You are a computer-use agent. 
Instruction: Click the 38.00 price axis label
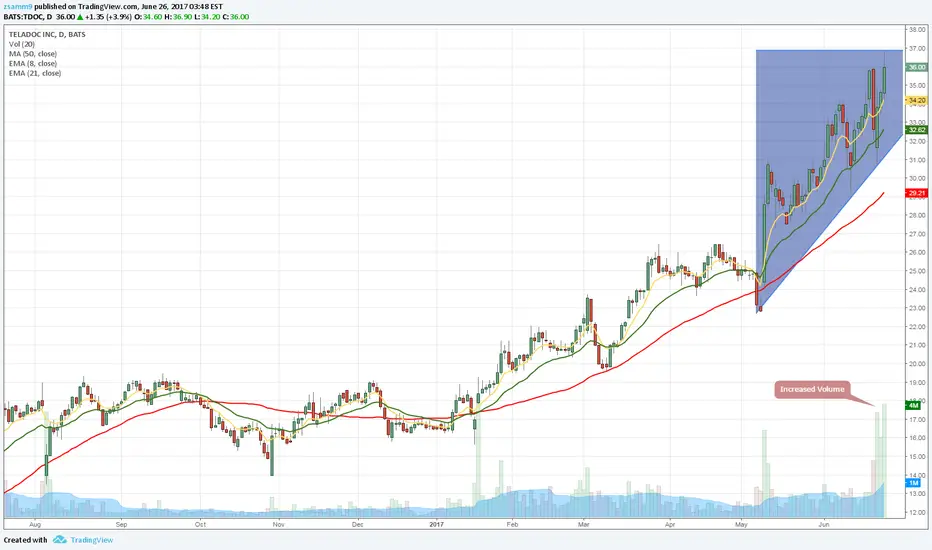pyautogui.click(x=917, y=29)
